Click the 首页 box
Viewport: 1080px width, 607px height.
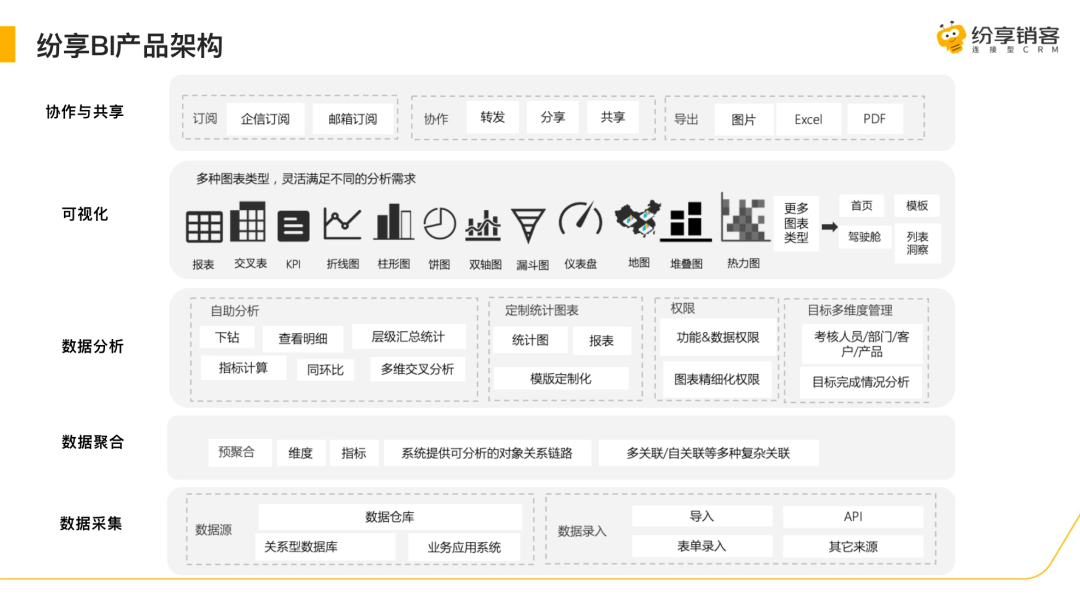point(862,205)
